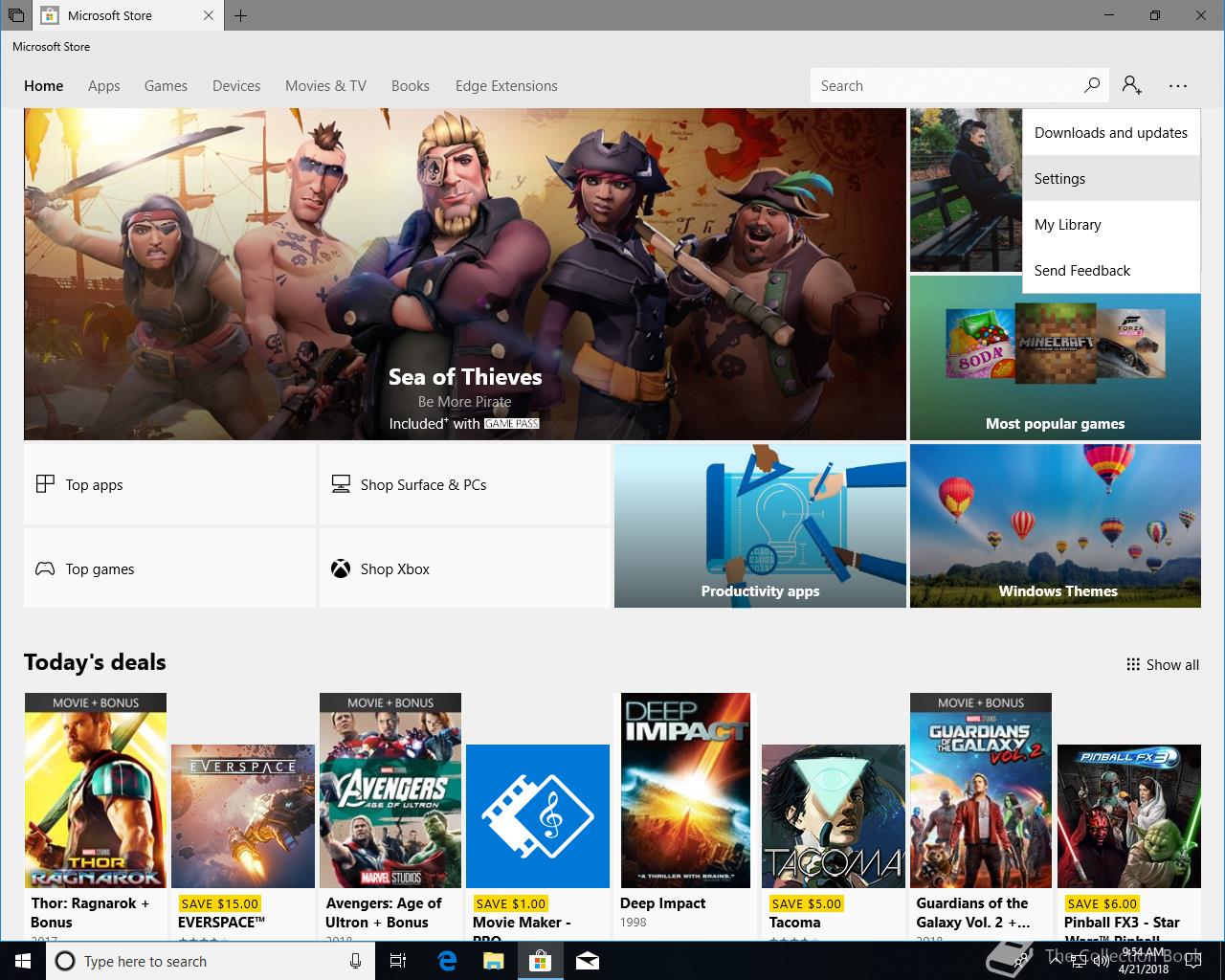This screenshot has width=1225, height=980.
Task: Choose Settings from the dropdown menu
Action: pos(1111,179)
